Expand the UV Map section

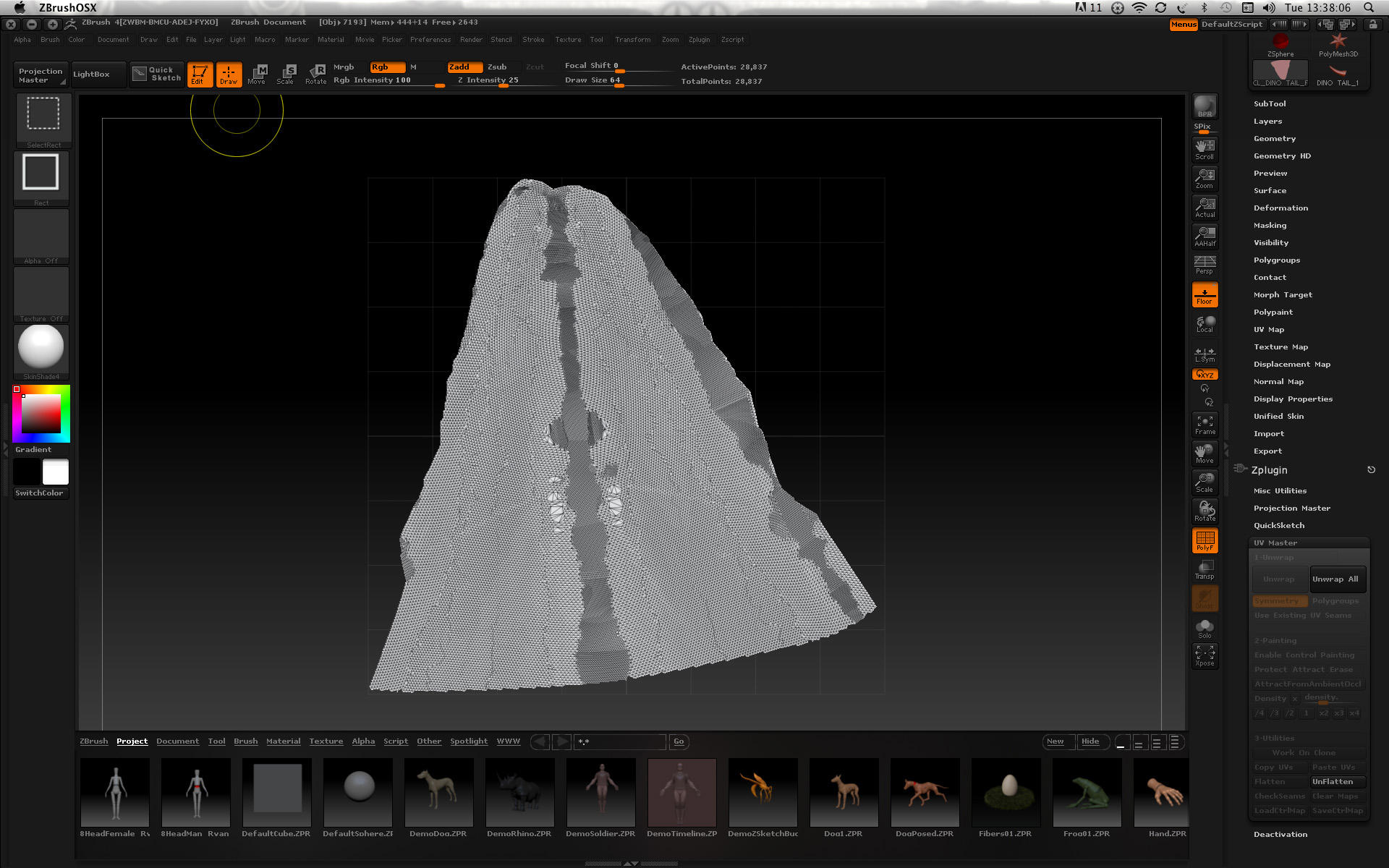tap(1269, 330)
